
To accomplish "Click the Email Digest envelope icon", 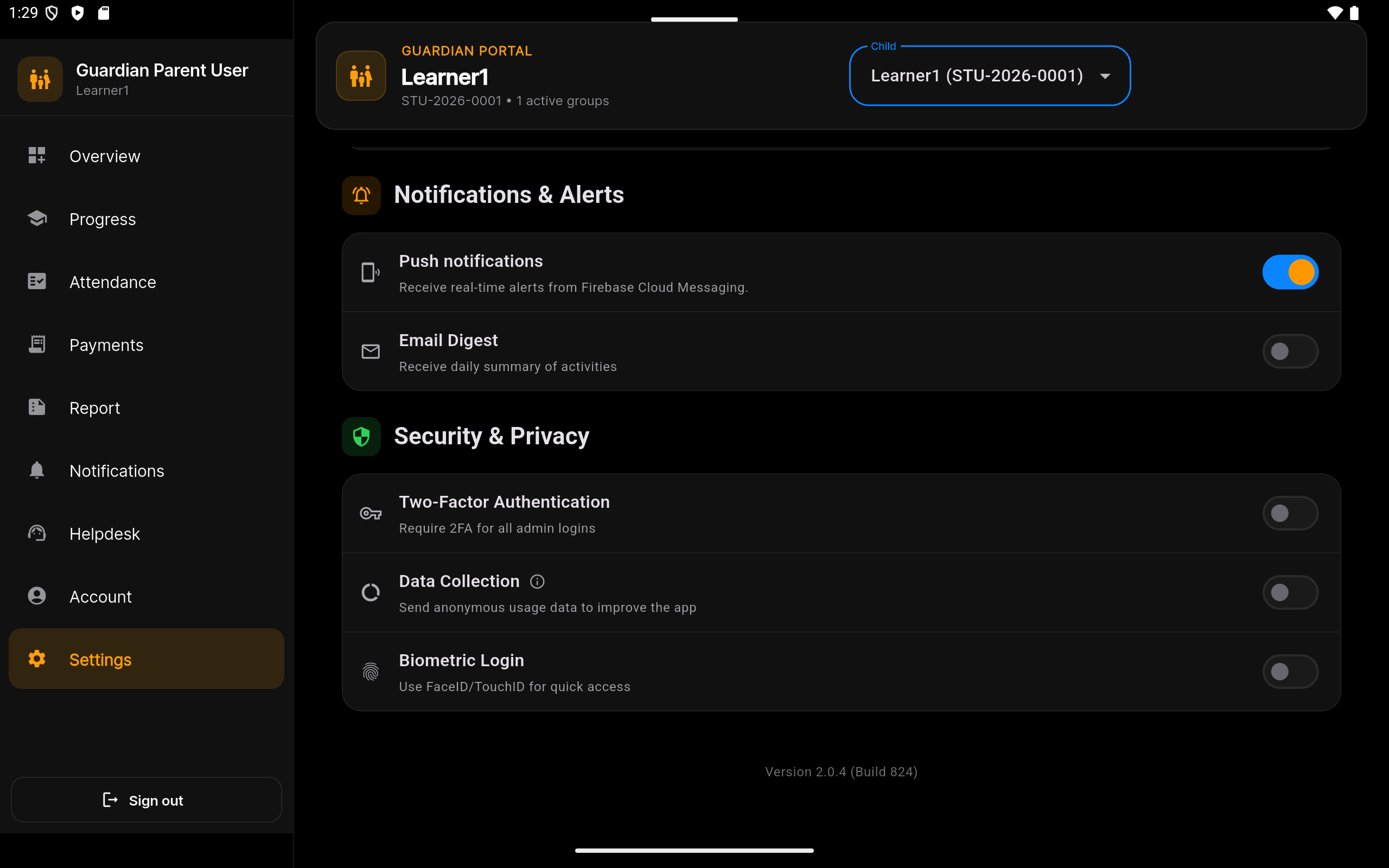I will click(x=371, y=352).
